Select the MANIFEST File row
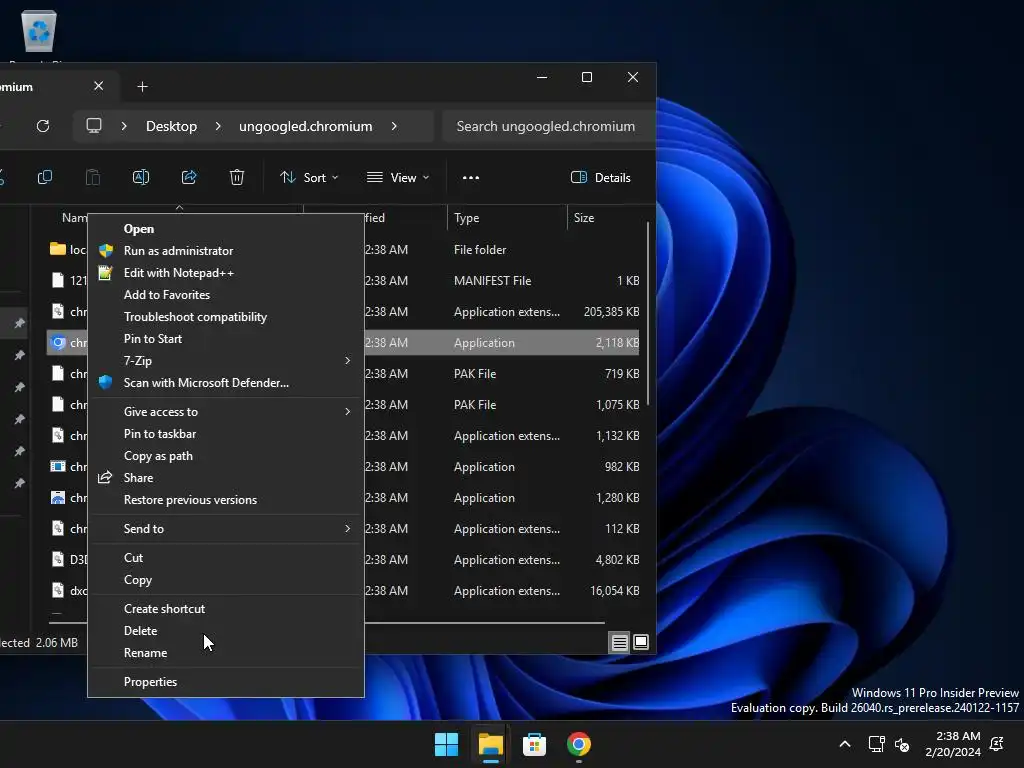The image size is (1024, 768). tap(343, 281)
